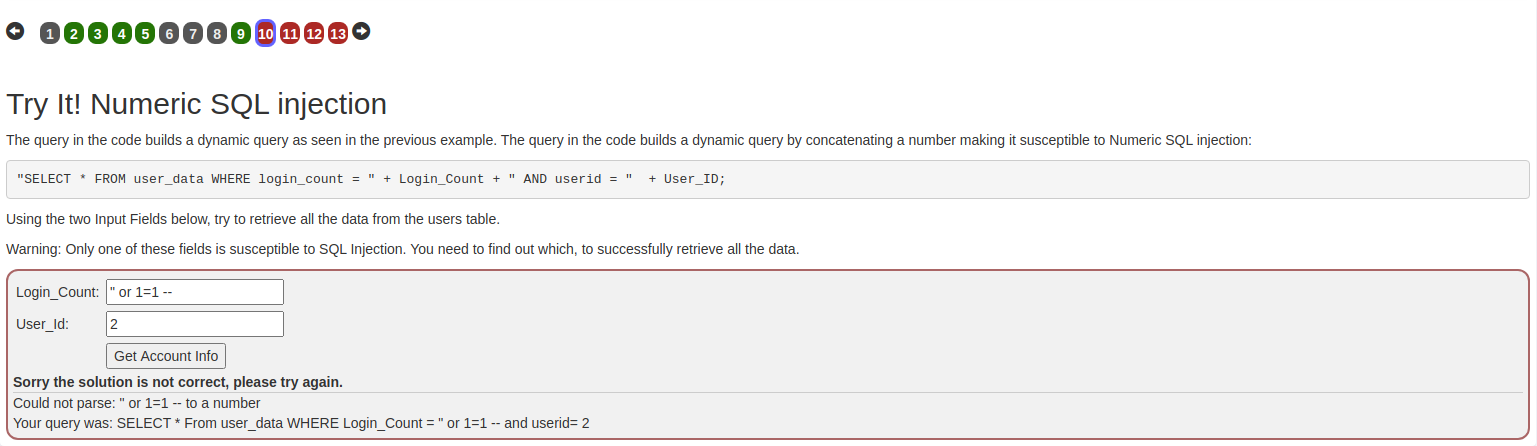This screenshot has width=1537, height=446.
Task: Navigate to gray page 6
Action: click(x=169, y=34)
